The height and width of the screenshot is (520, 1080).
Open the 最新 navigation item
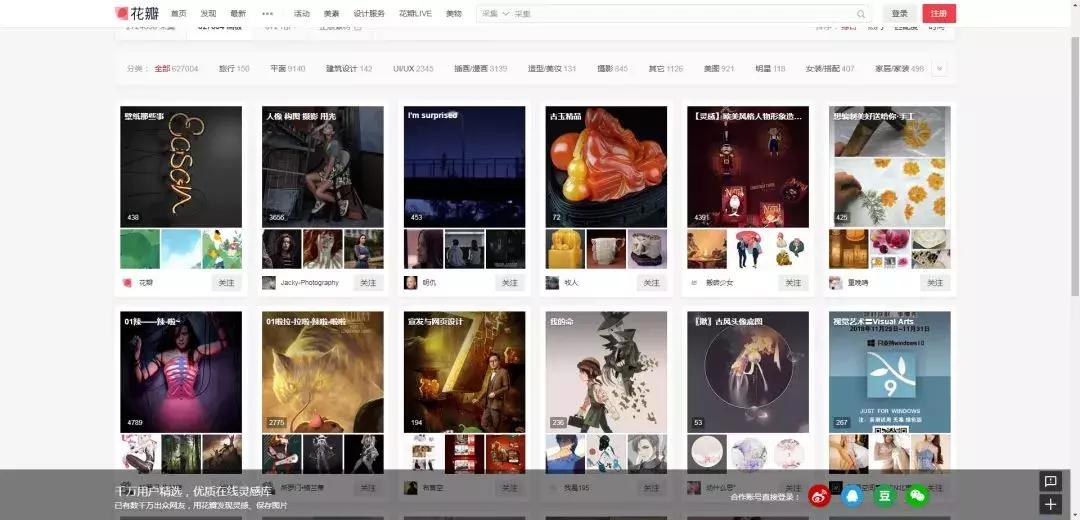point(238,14)
